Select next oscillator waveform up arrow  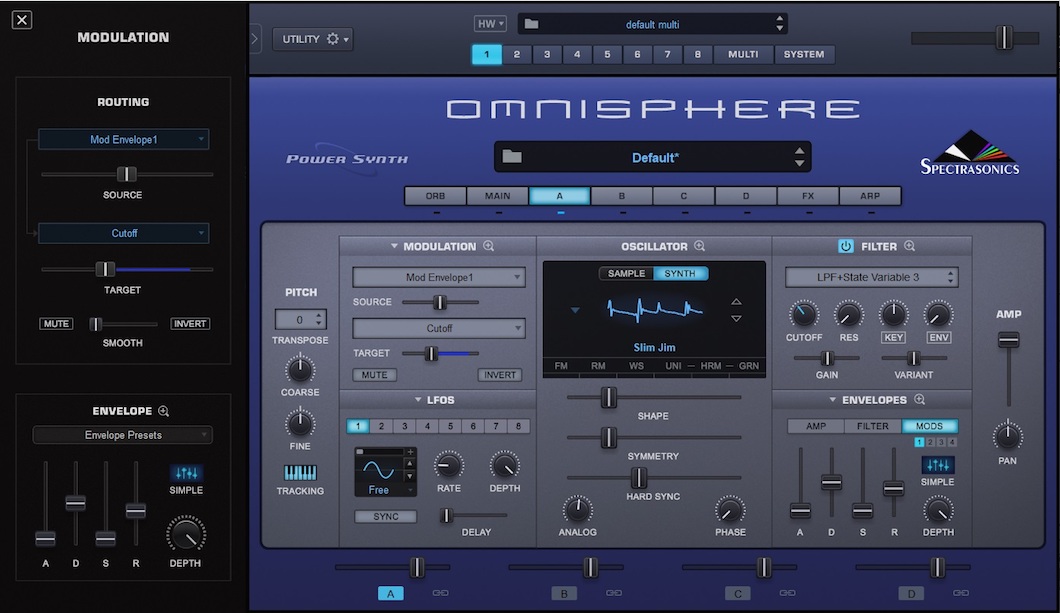[x=736, y=302]
